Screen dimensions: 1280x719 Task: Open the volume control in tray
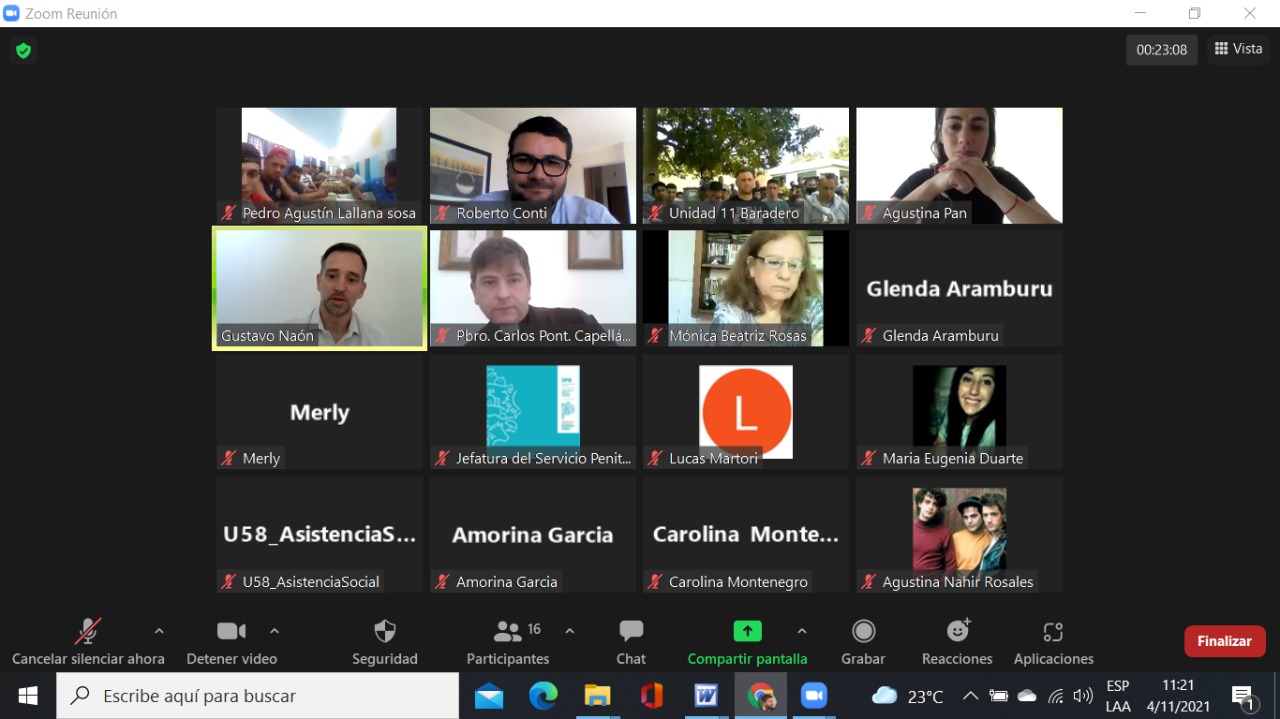point(1082,696)
